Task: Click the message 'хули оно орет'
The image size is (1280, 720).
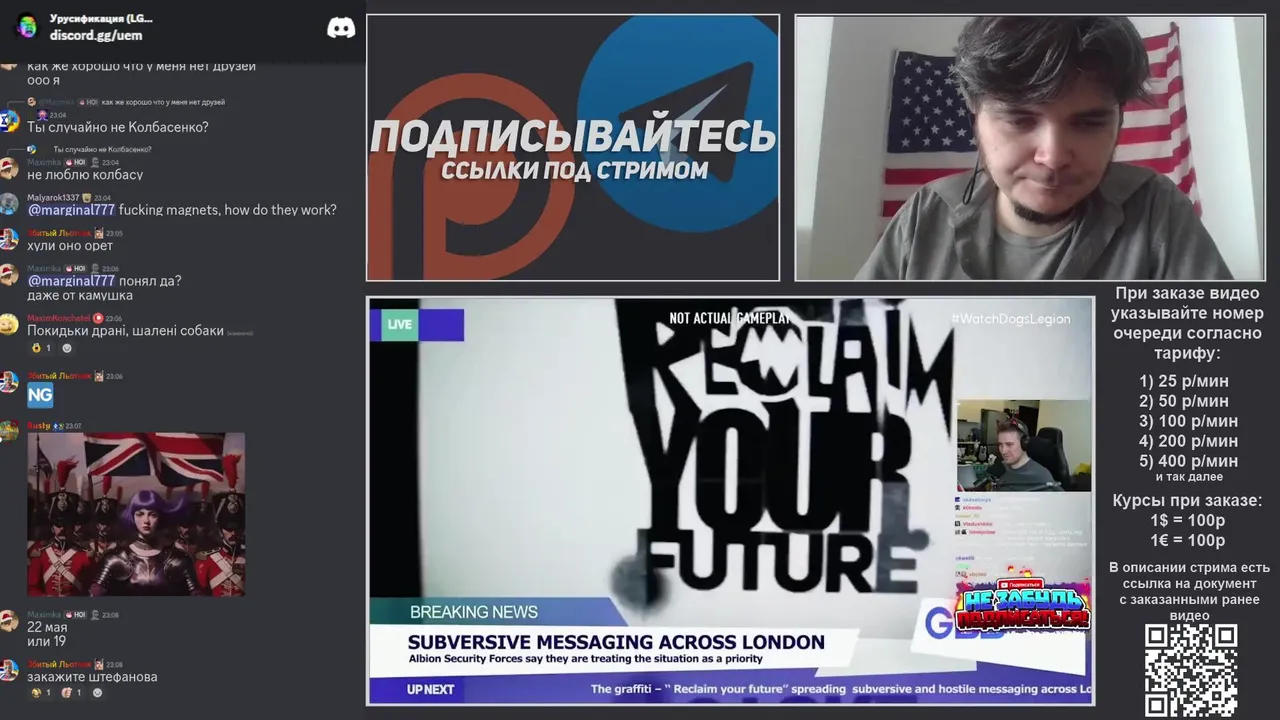Action: point(70,246)
